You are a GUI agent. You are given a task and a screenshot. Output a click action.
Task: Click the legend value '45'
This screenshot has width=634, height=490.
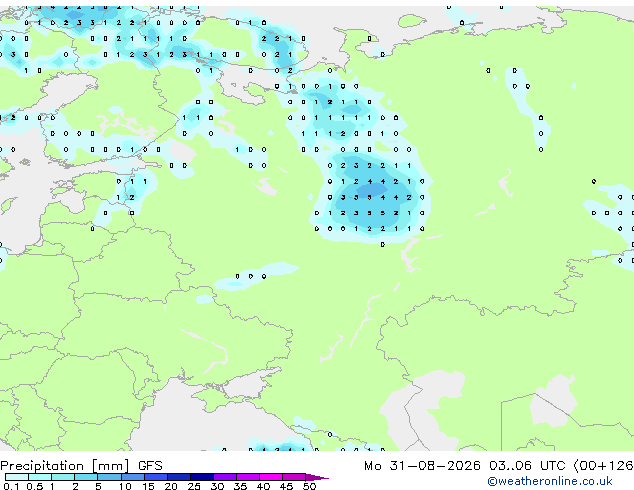click(x=286, y=486)
